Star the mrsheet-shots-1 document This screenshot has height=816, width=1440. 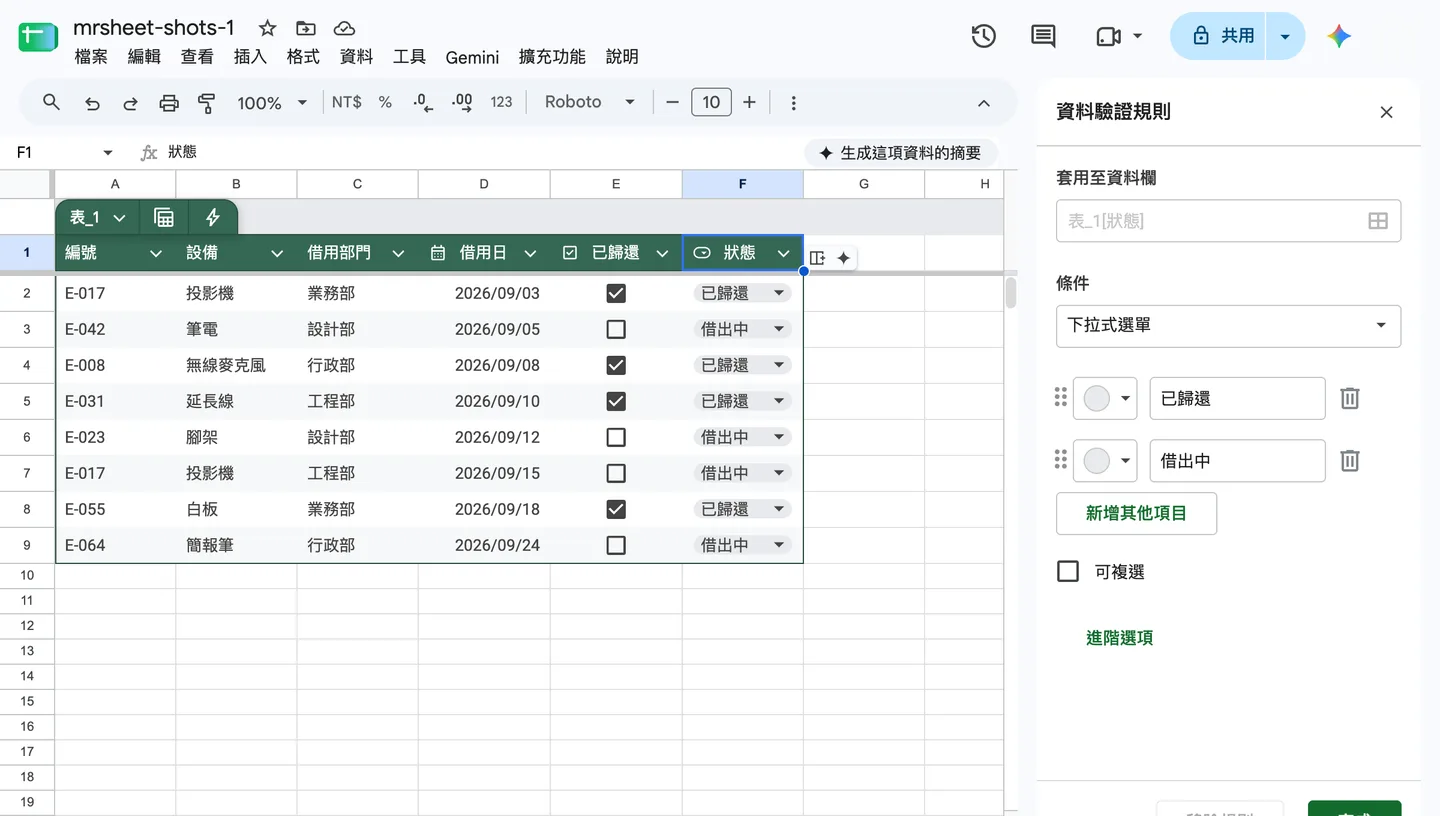[267, 28]
